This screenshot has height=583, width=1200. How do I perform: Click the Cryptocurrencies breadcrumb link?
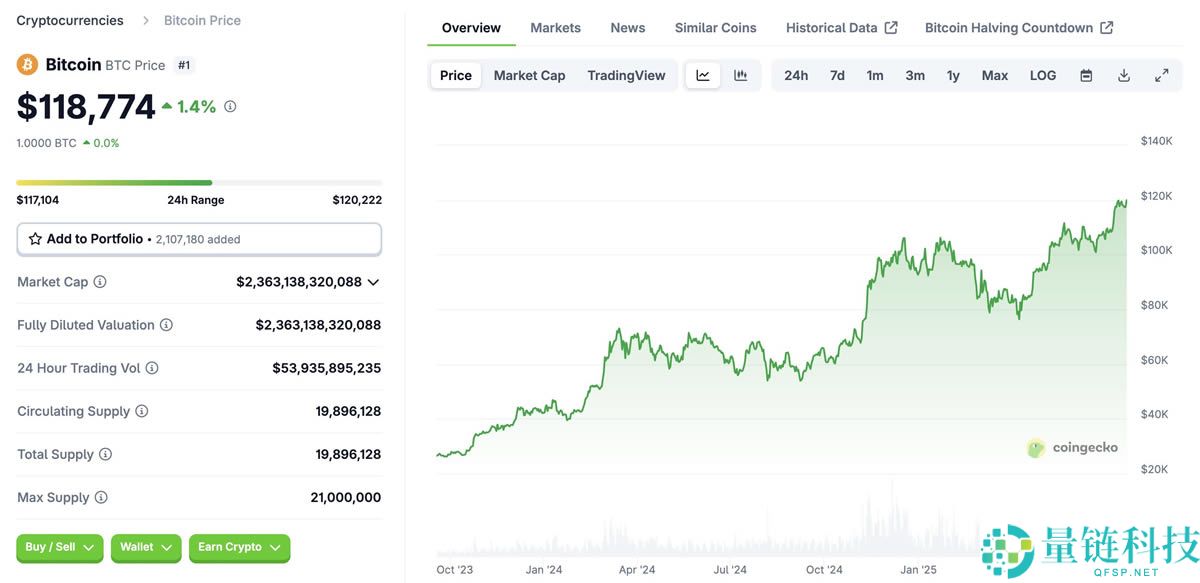pos(70,20)
